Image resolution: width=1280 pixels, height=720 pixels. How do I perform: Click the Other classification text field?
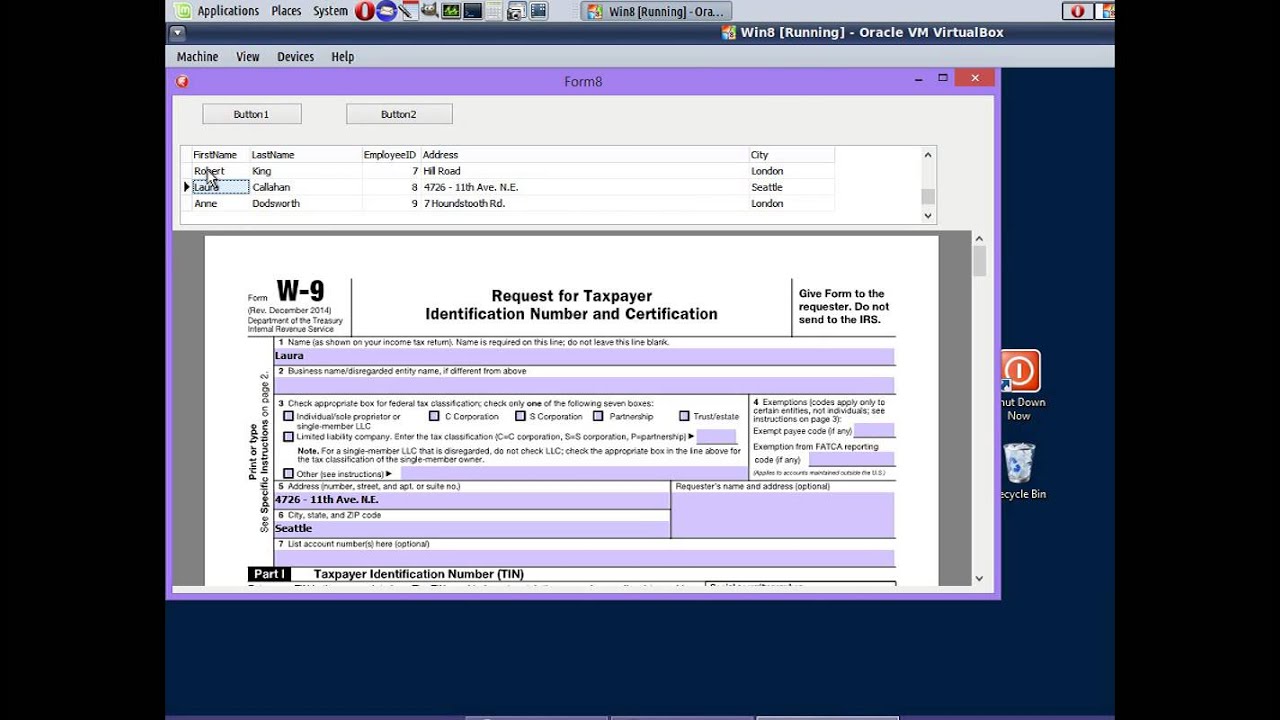pos(573,474)
